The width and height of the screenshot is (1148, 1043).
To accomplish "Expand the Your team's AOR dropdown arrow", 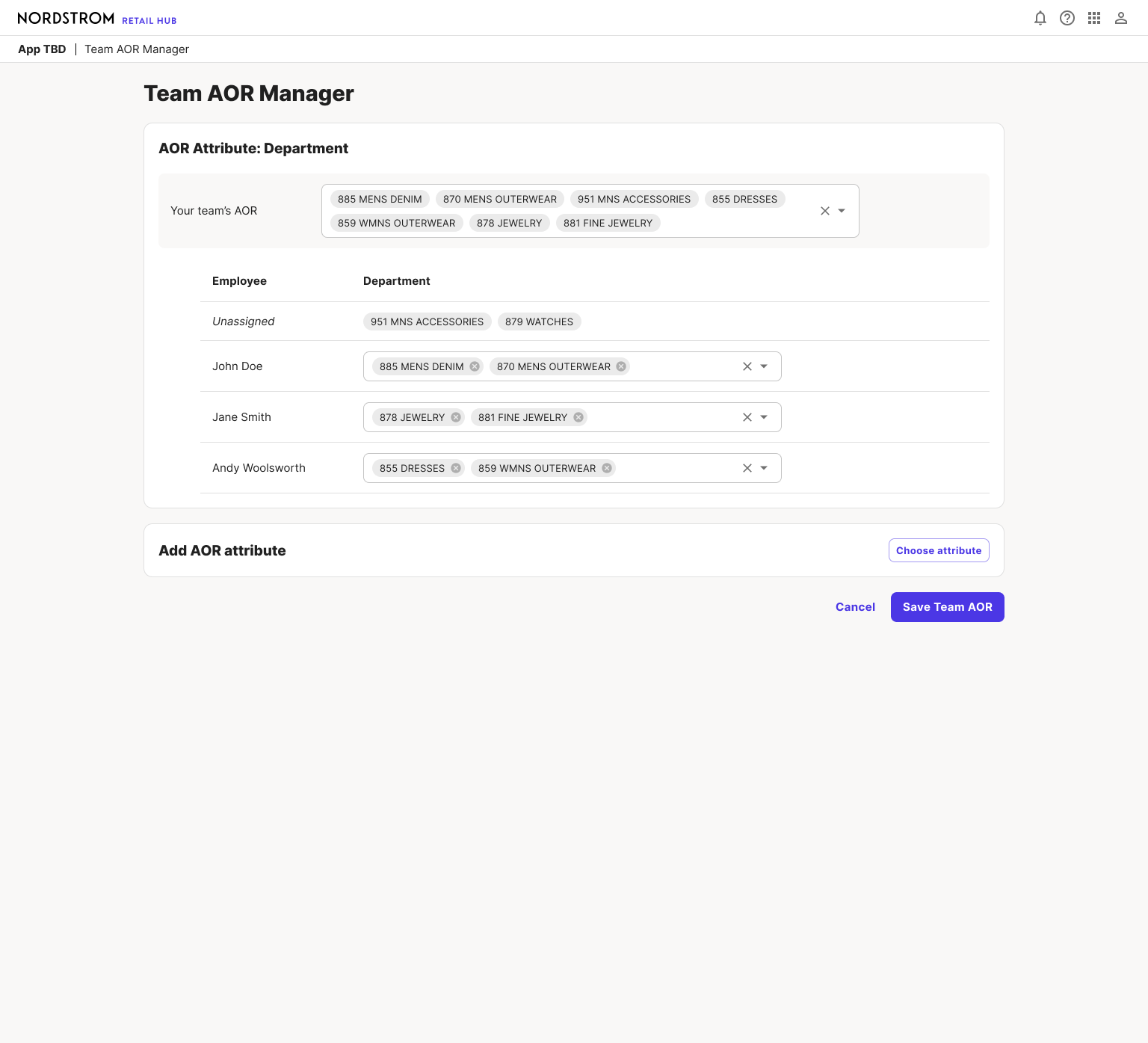I will 842,211.
